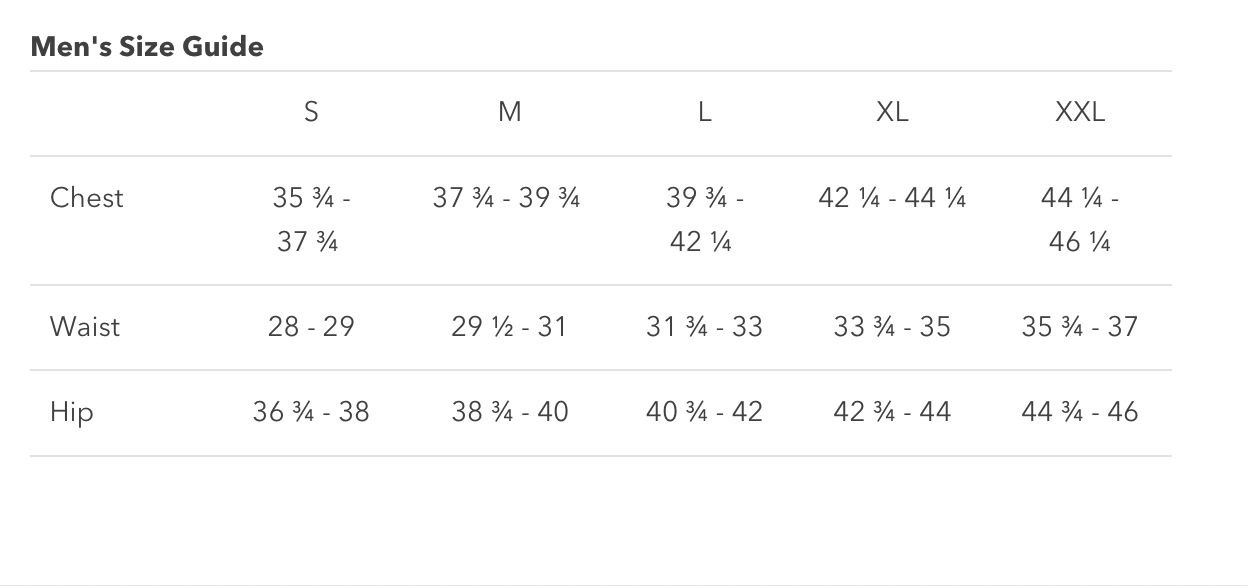Click the Hip row label
The image size is (1248, 586).
click(x=72, y=412)
